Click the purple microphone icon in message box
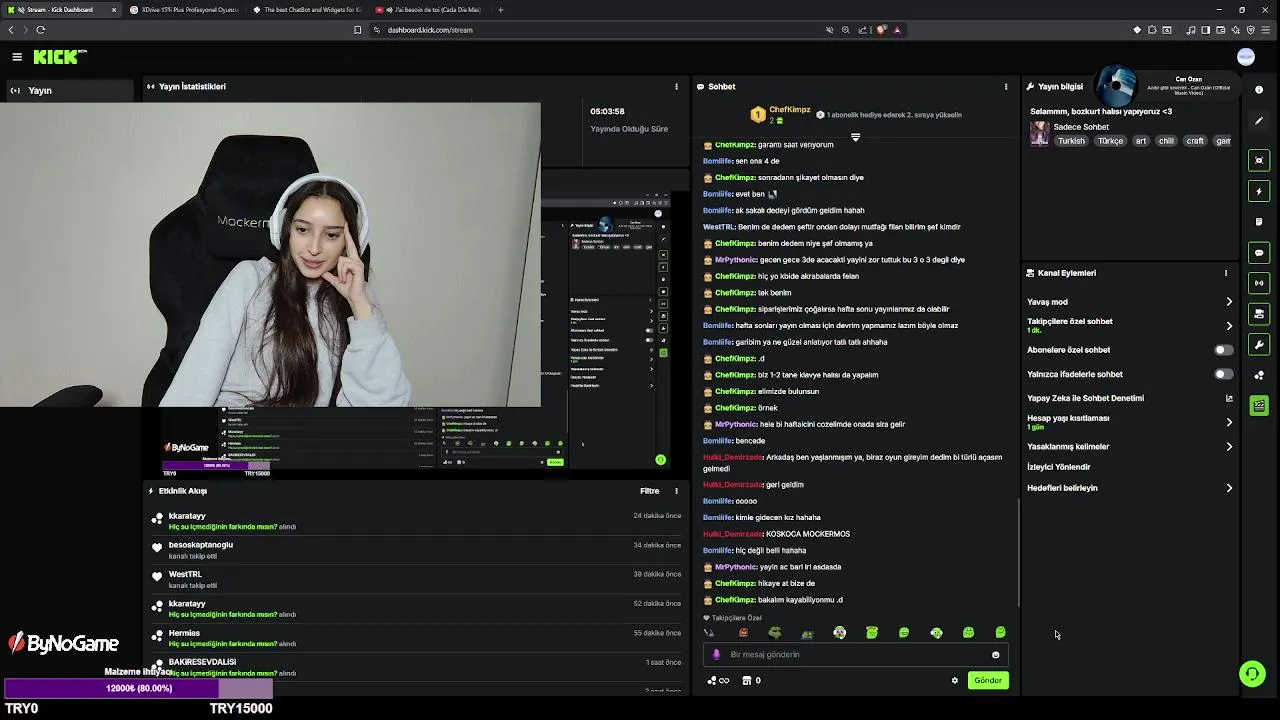 tap(716, 655)
